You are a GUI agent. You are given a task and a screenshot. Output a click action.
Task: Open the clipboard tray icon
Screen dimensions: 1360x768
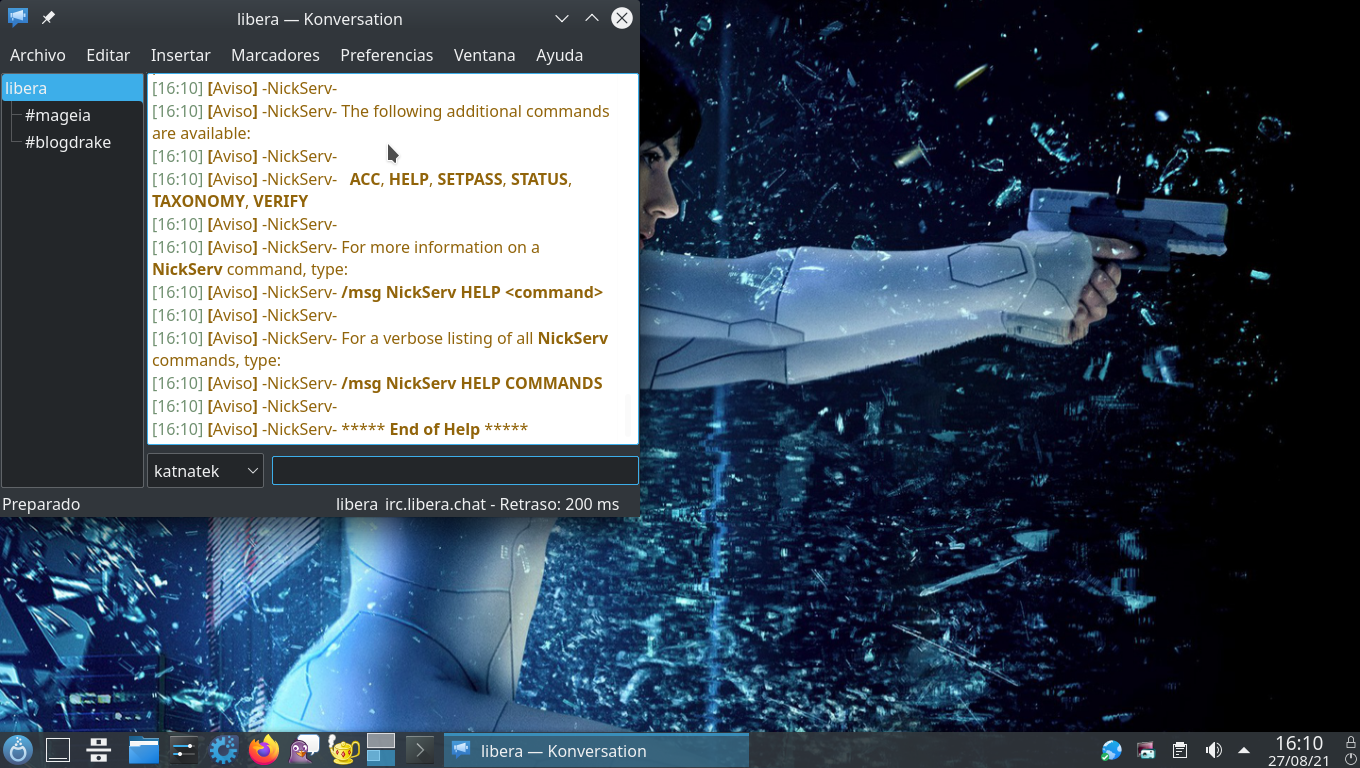(x=1180, y=750)
